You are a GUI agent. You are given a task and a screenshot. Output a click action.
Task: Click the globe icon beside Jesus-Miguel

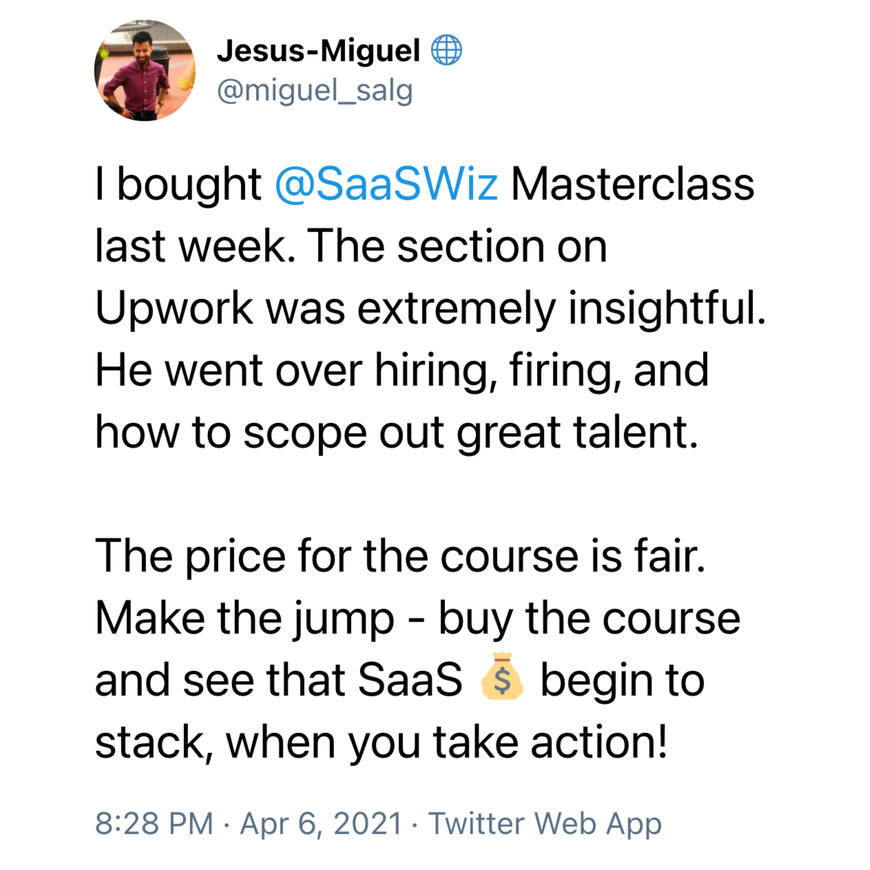pyautogui.click(x=446, y=50)
